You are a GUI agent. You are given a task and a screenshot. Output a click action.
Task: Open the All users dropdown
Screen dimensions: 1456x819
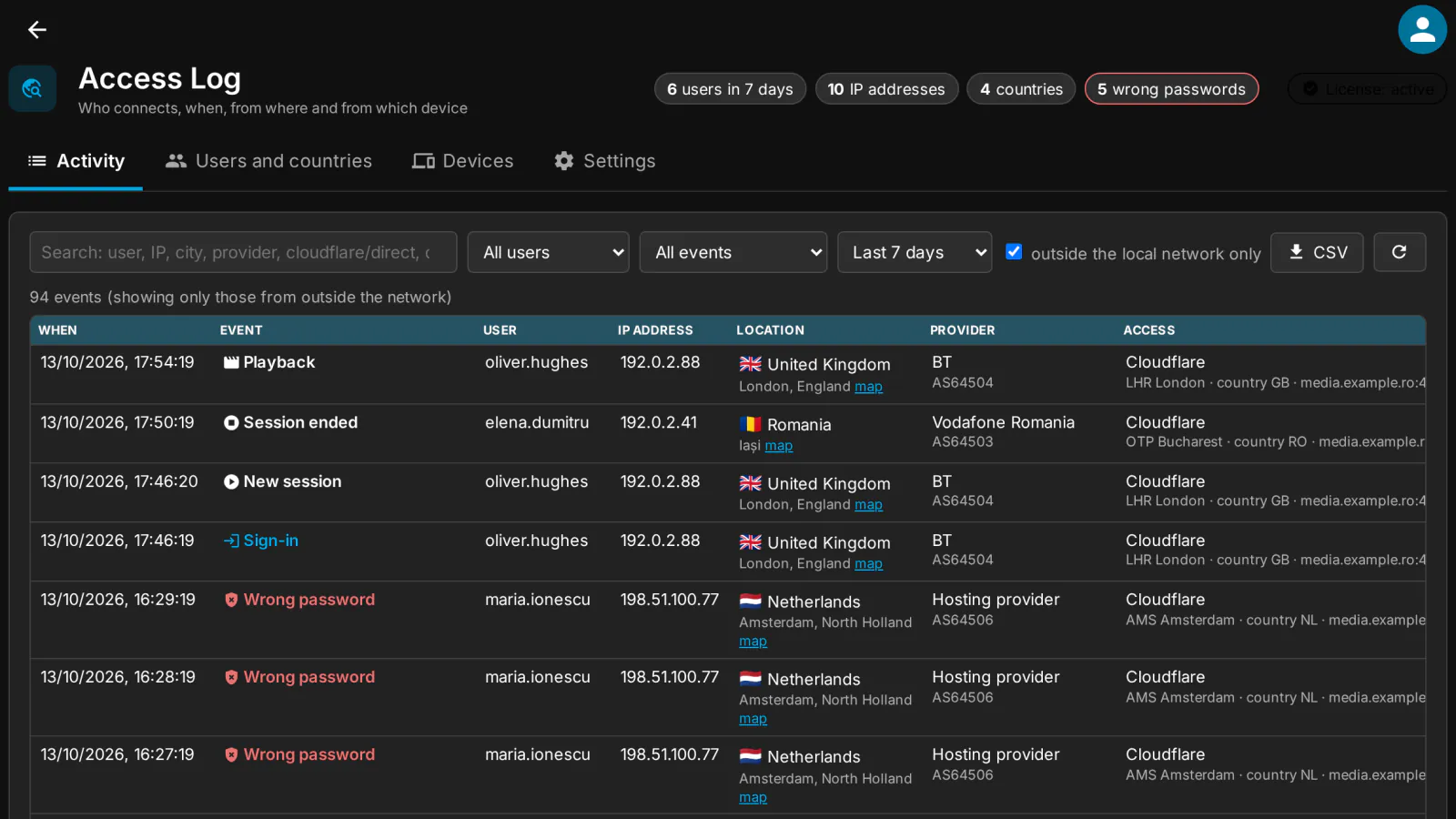click(x=549, y=252)
